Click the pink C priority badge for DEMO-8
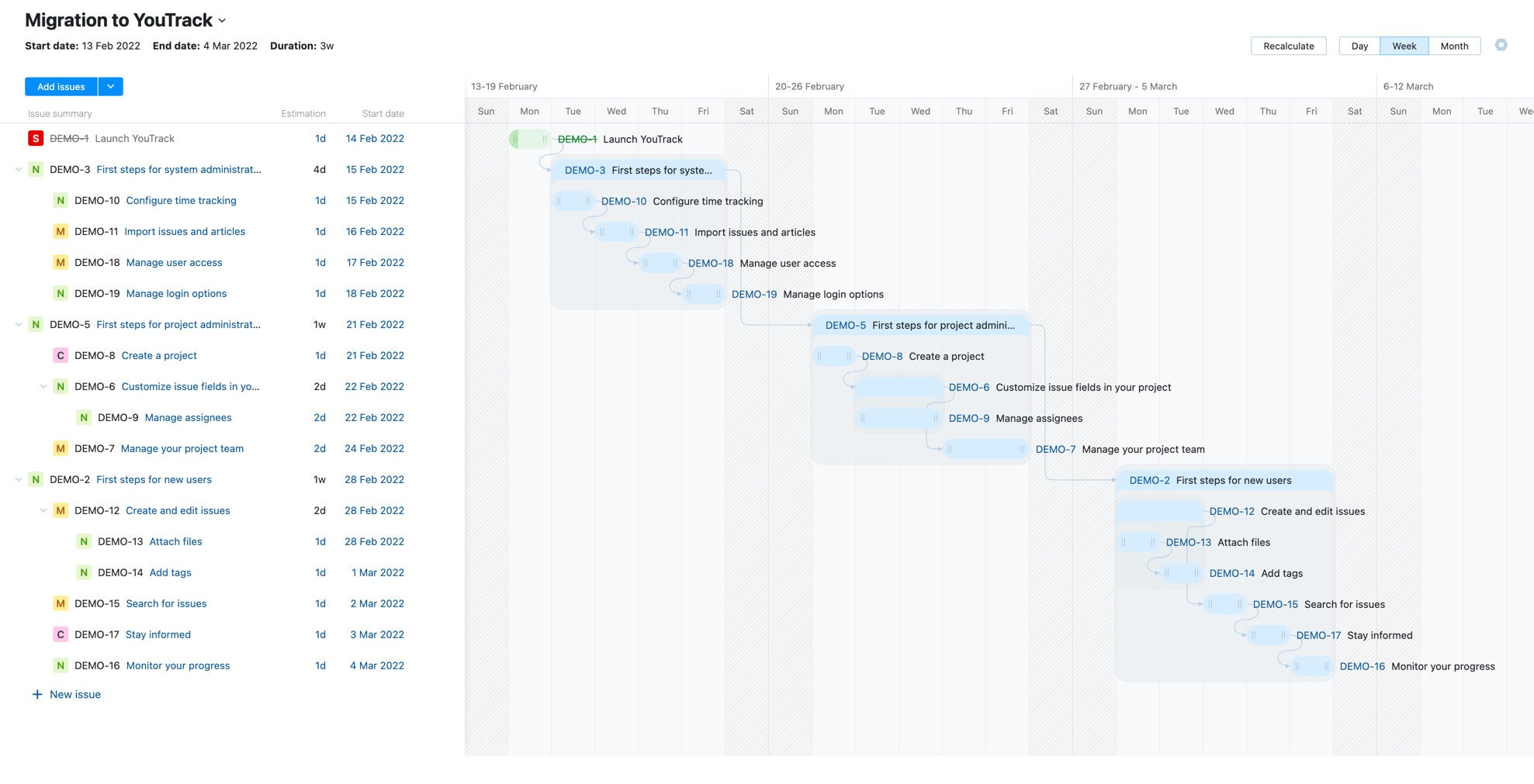Screen dimensions: 1534x784 click(x=60, y=356)
